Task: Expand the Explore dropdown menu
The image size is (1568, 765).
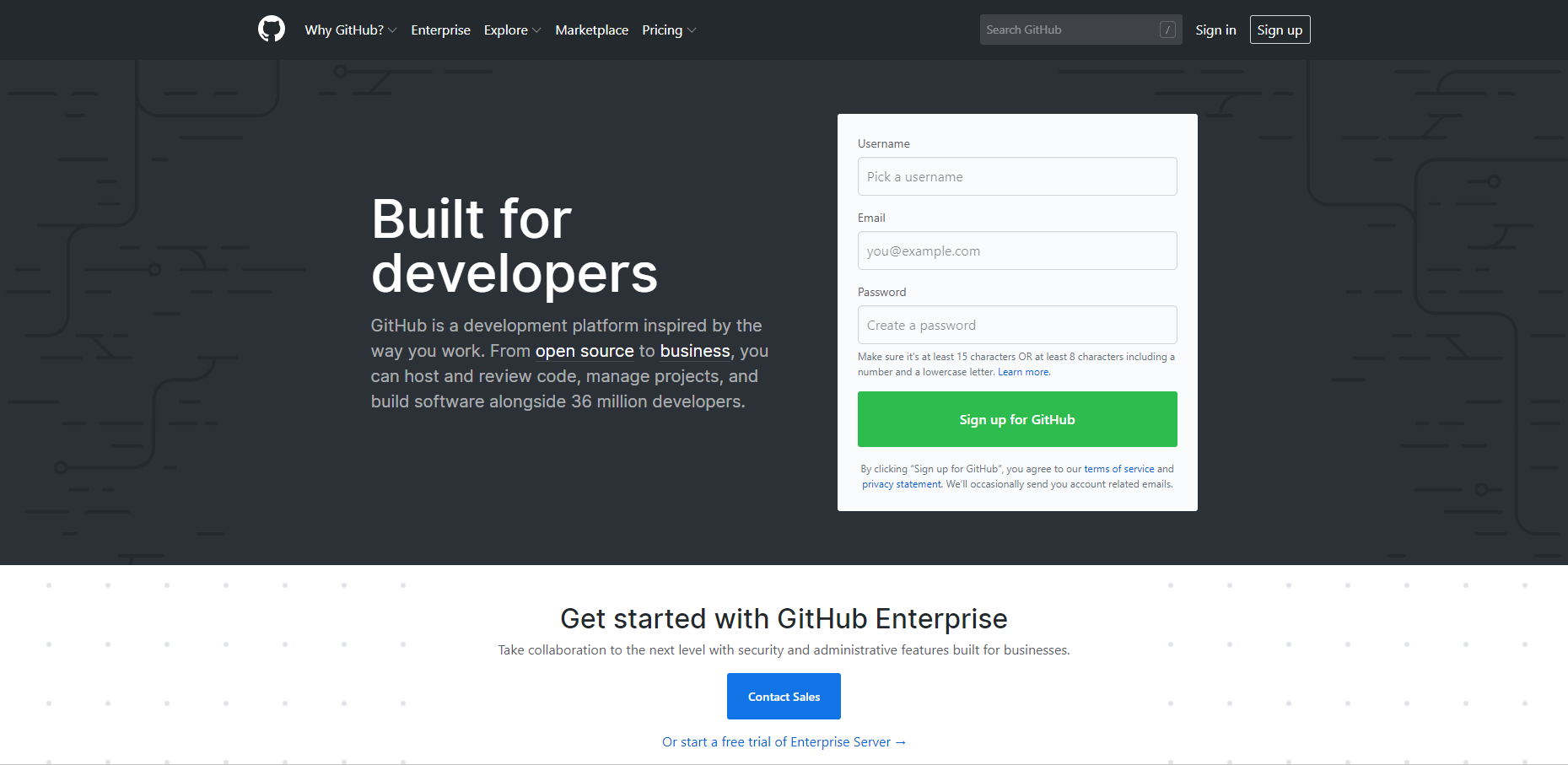Action: pos(512,30)
